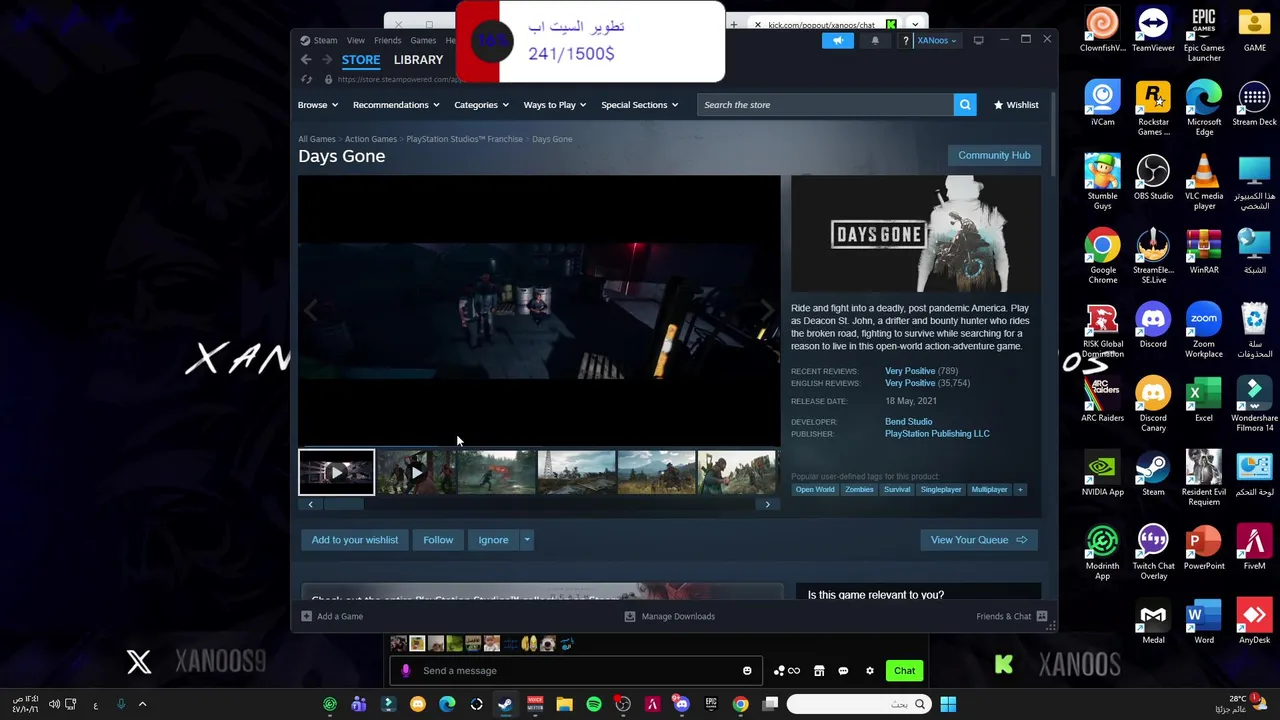Screen dimensions: 1280x720
Task: Open the shop icon in Kick chat
Action: (x=819, y=671)
